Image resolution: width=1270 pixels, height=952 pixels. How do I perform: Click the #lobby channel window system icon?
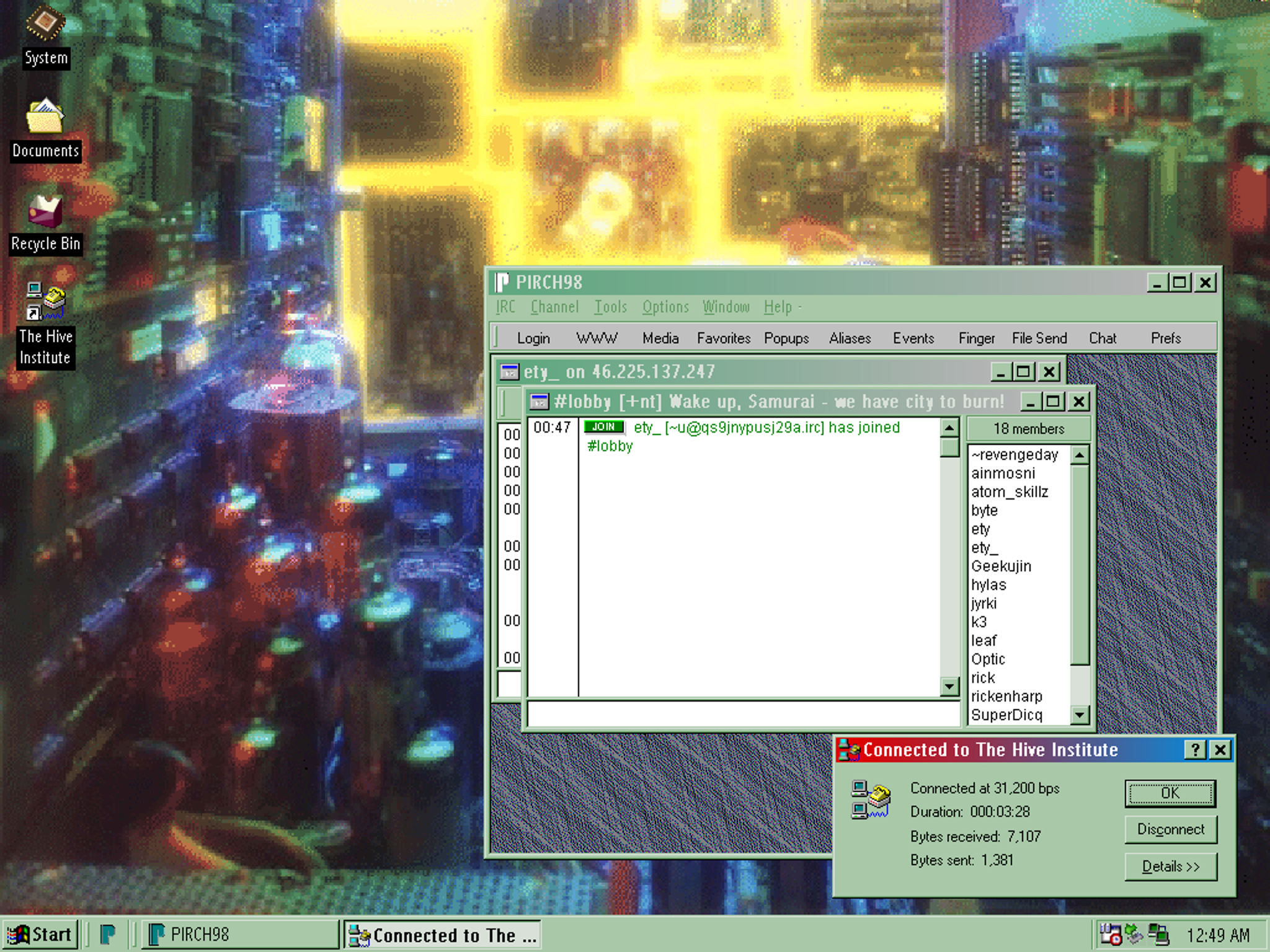click(539, 402)
